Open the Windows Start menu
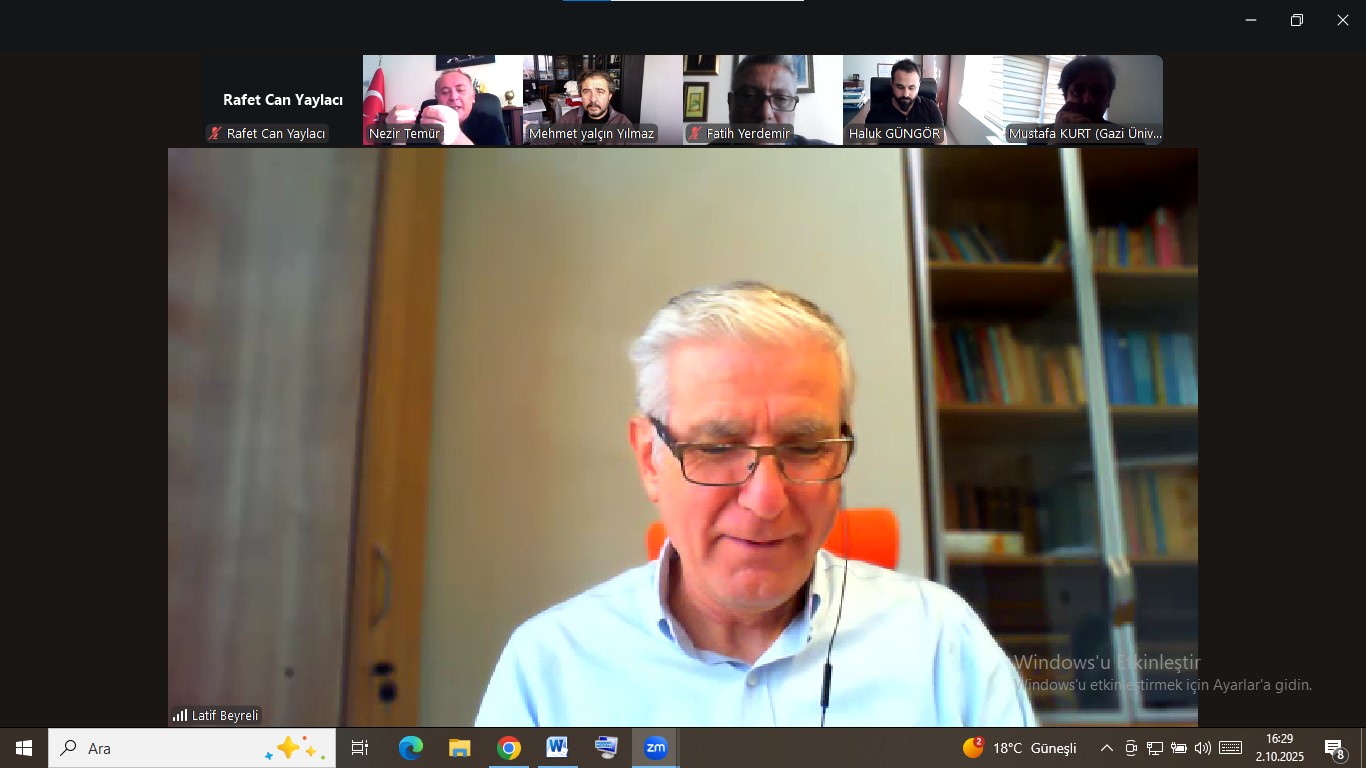Screen dimensions: 1366x768 [24, 748]
